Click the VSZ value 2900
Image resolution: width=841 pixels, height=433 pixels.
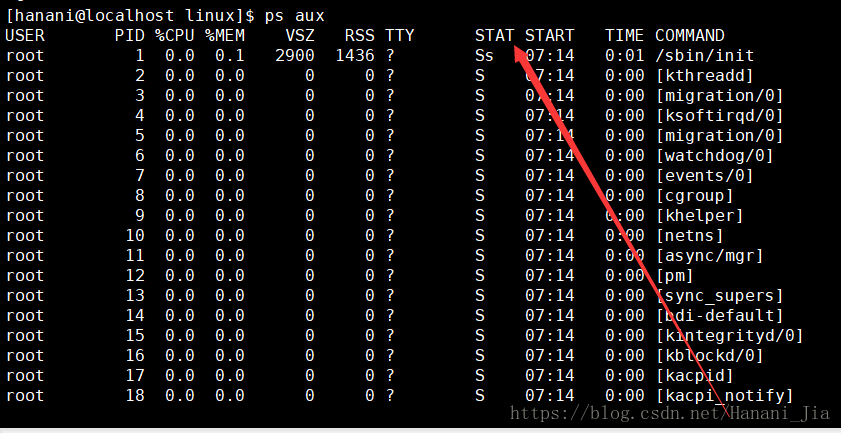click(x=295, y=56)
